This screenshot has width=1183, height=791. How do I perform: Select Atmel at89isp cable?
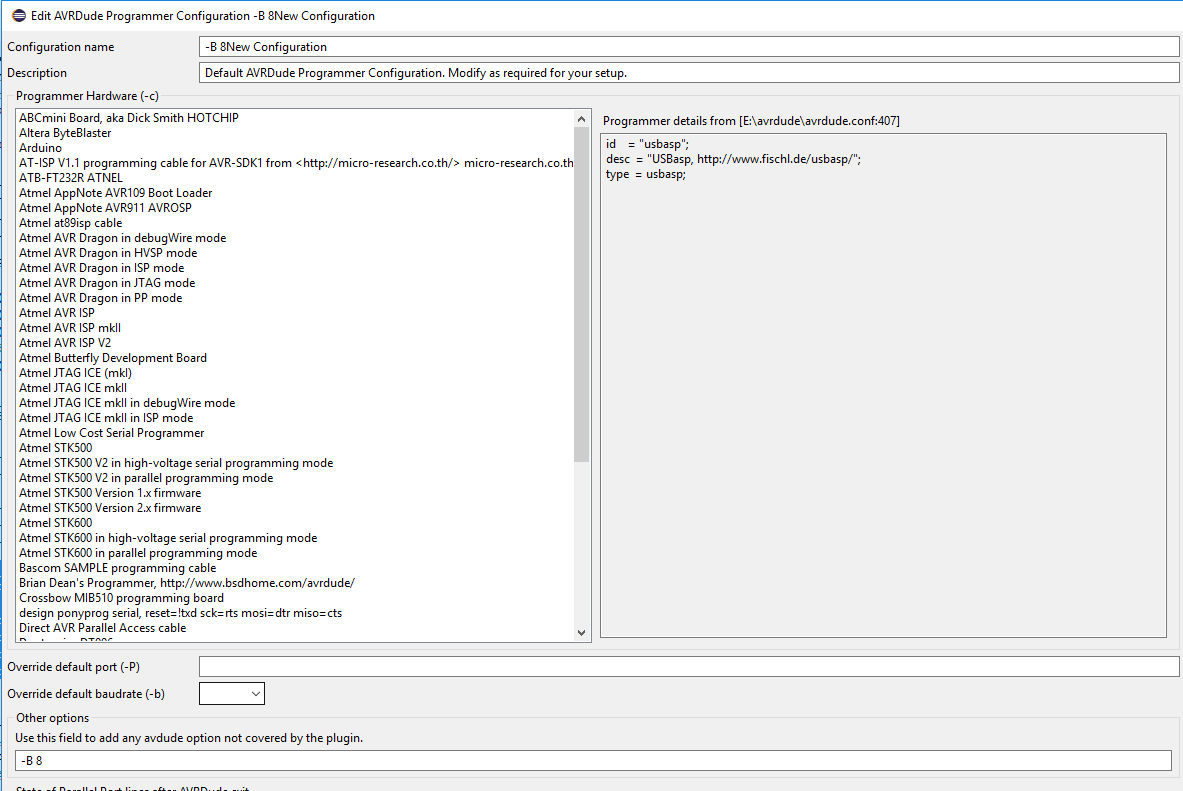click(70, 223)
